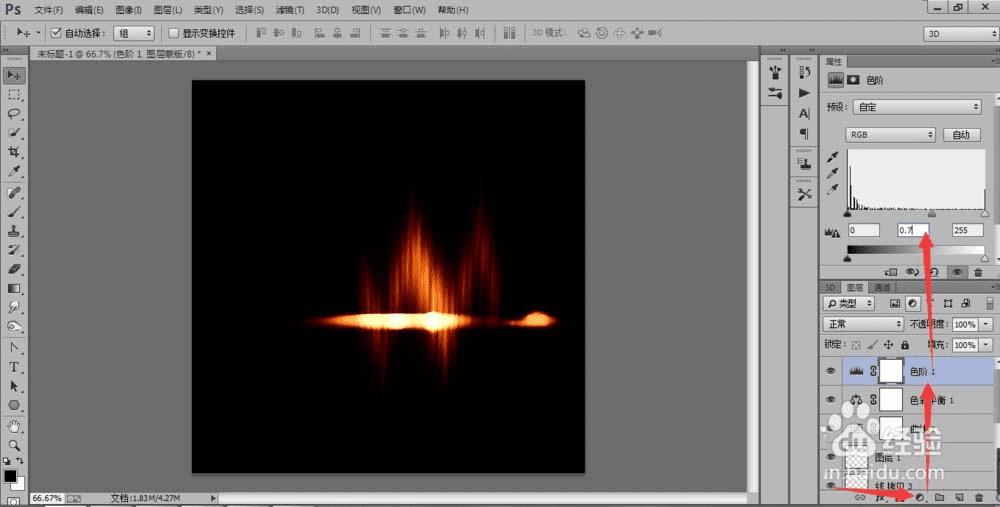
Task: Open the opacity 100% dropdown arrow
Action: tap(986, 324)
